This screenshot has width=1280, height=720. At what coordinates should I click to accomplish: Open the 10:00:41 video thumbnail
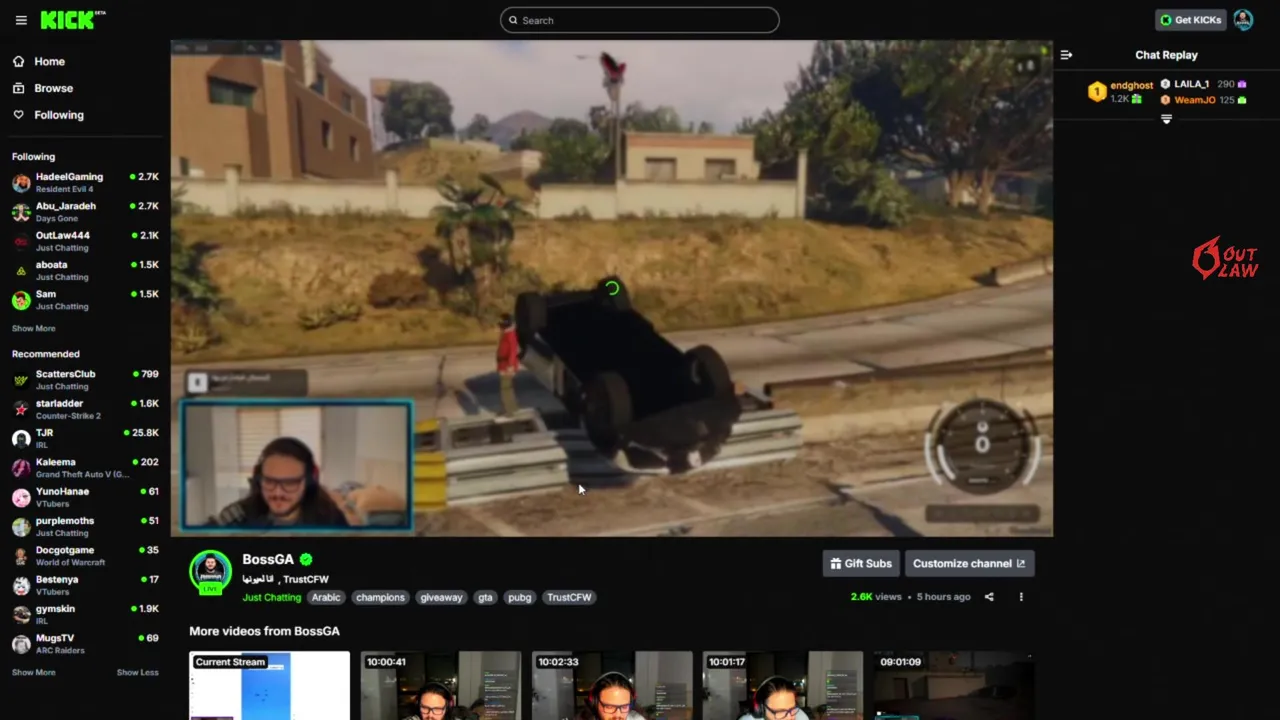click(x=441, y=686)
